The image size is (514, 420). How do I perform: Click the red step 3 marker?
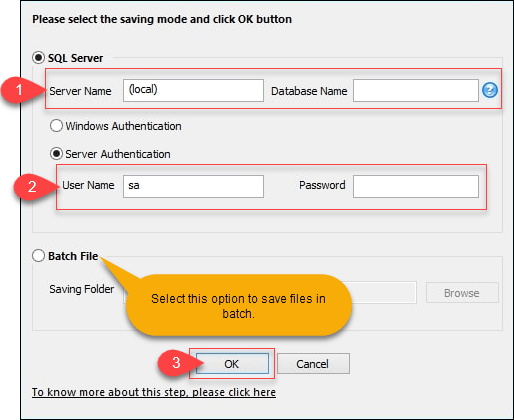click(x=176, y=363)
